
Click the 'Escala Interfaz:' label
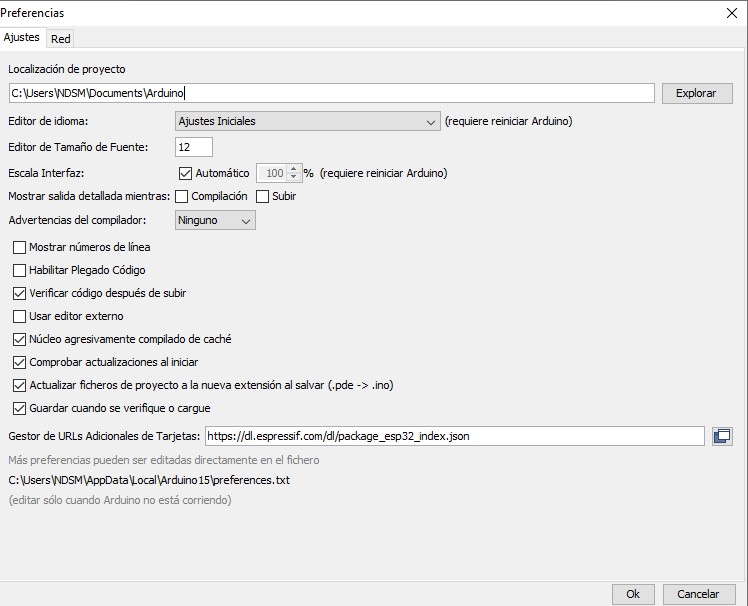(46, 173)
